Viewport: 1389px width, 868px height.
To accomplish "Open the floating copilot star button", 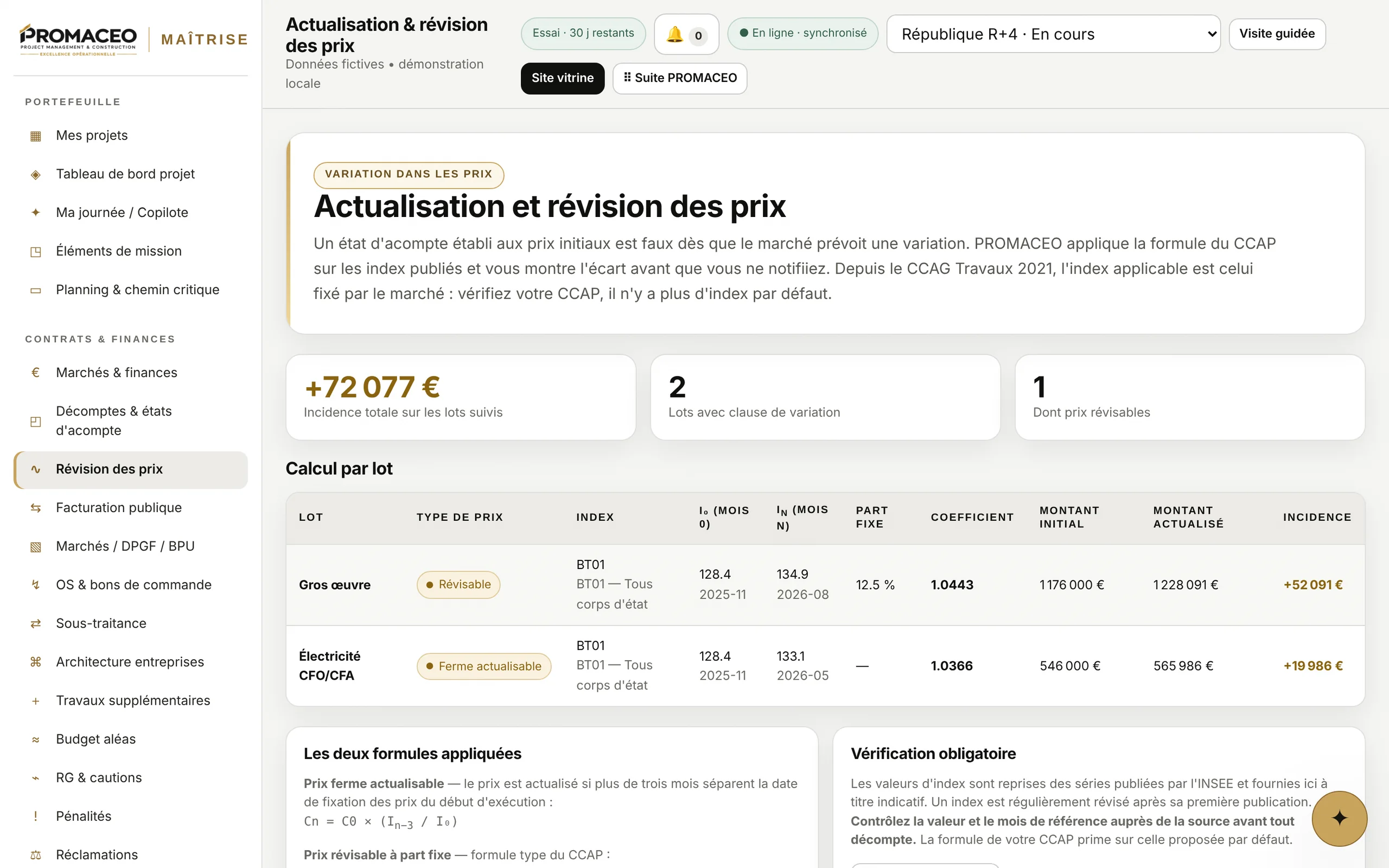I will click(x=1339, y=818).
